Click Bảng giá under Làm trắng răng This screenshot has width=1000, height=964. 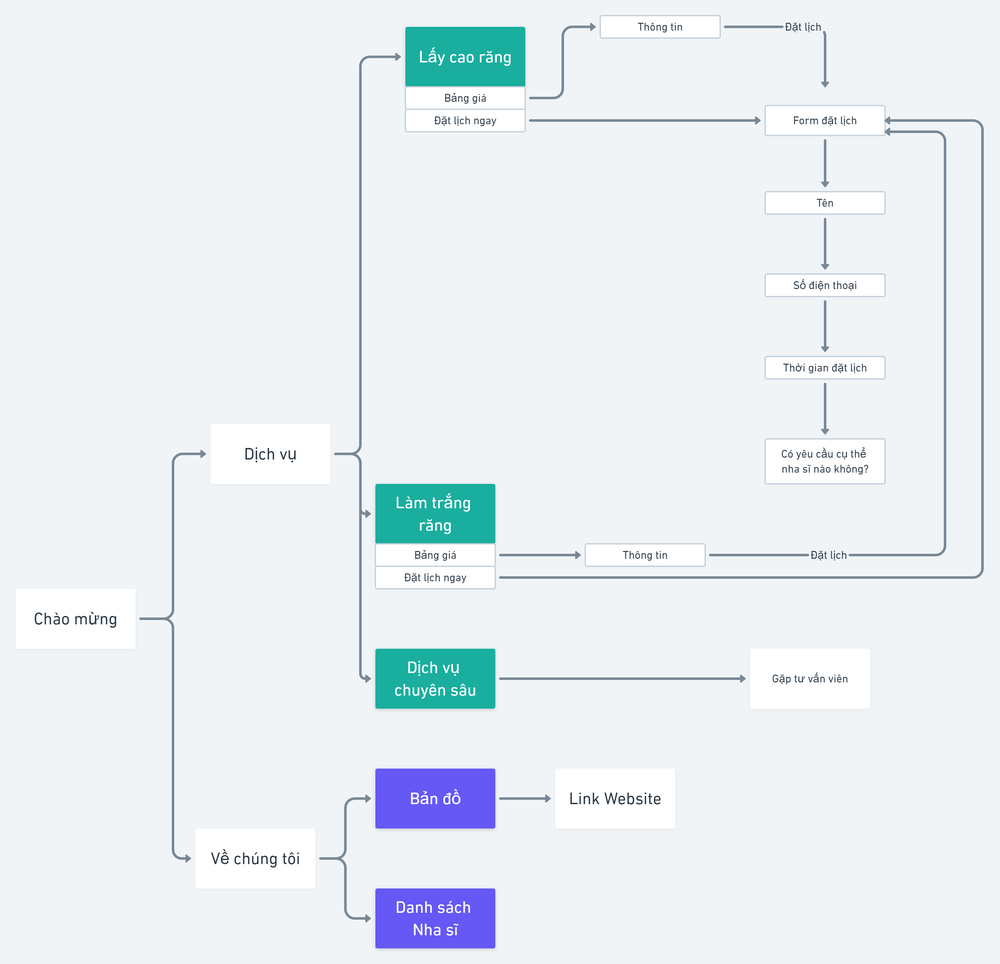[x=435, y=555]
